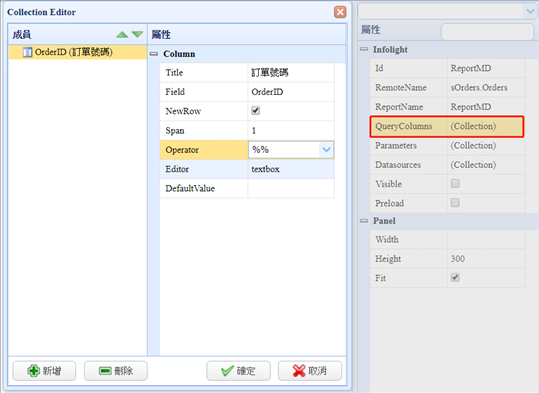Collapse the Panel property group
539x393 pixels.
[364, 221]
